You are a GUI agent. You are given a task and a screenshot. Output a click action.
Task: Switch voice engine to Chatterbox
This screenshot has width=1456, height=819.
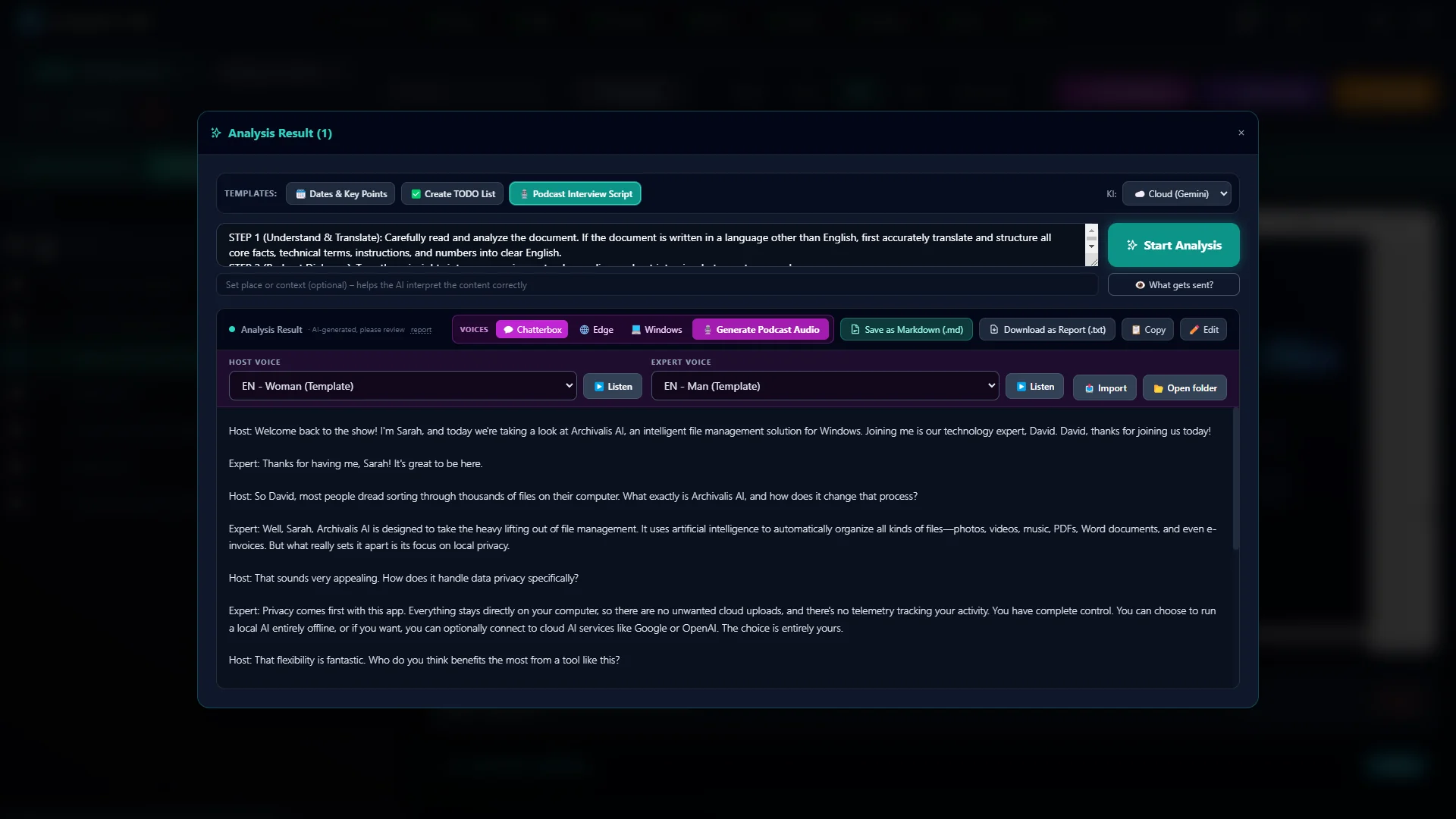coord(532,330)
